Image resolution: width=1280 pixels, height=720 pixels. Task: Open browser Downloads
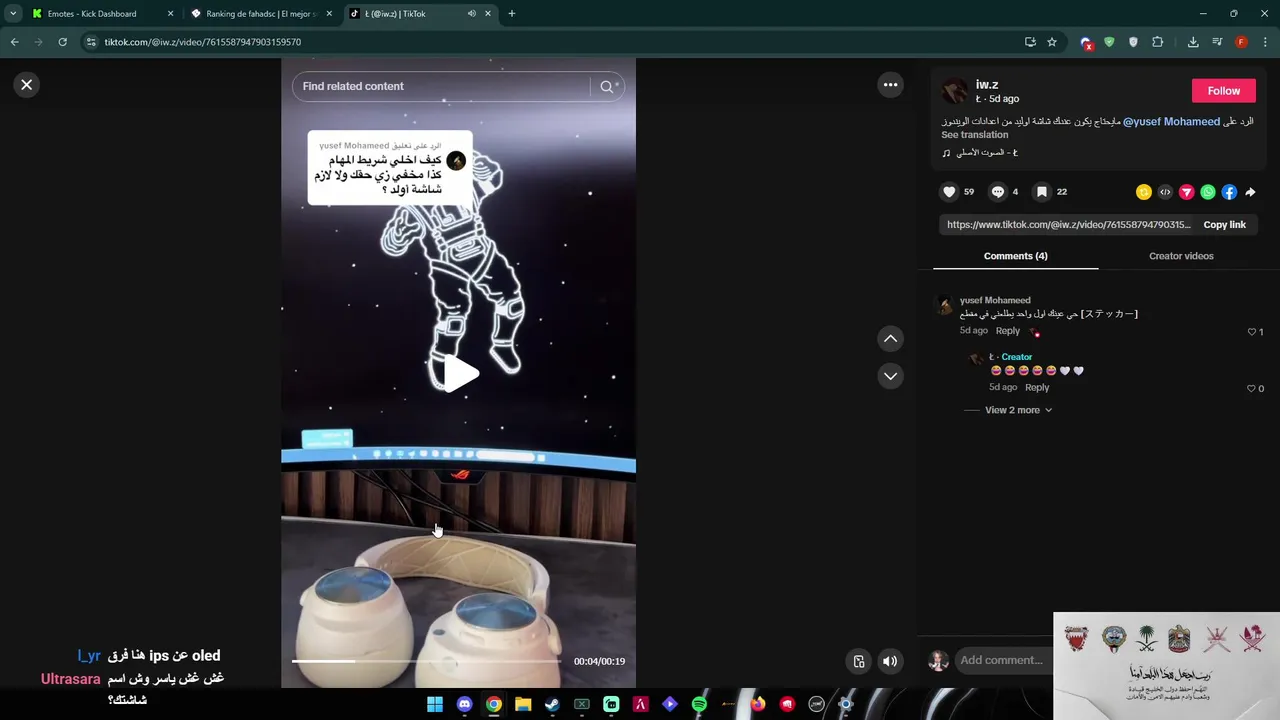pos(1193,42)
